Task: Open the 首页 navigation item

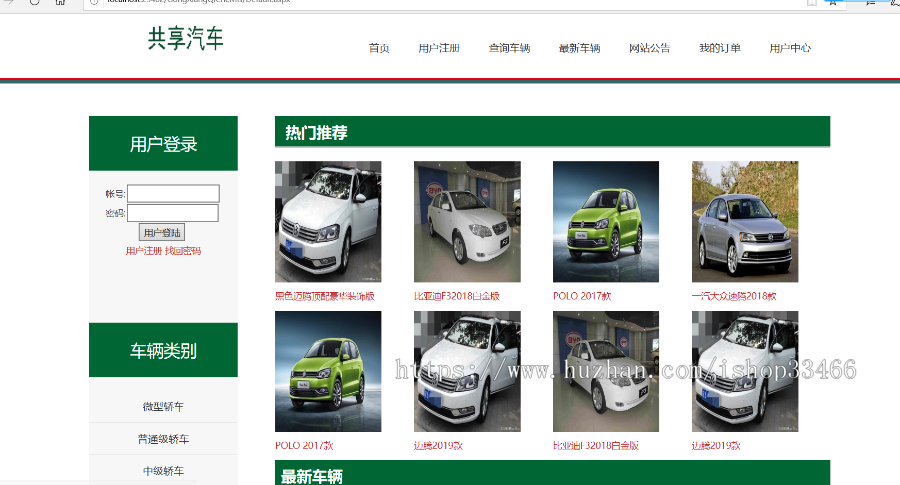Action: (379, 48)
